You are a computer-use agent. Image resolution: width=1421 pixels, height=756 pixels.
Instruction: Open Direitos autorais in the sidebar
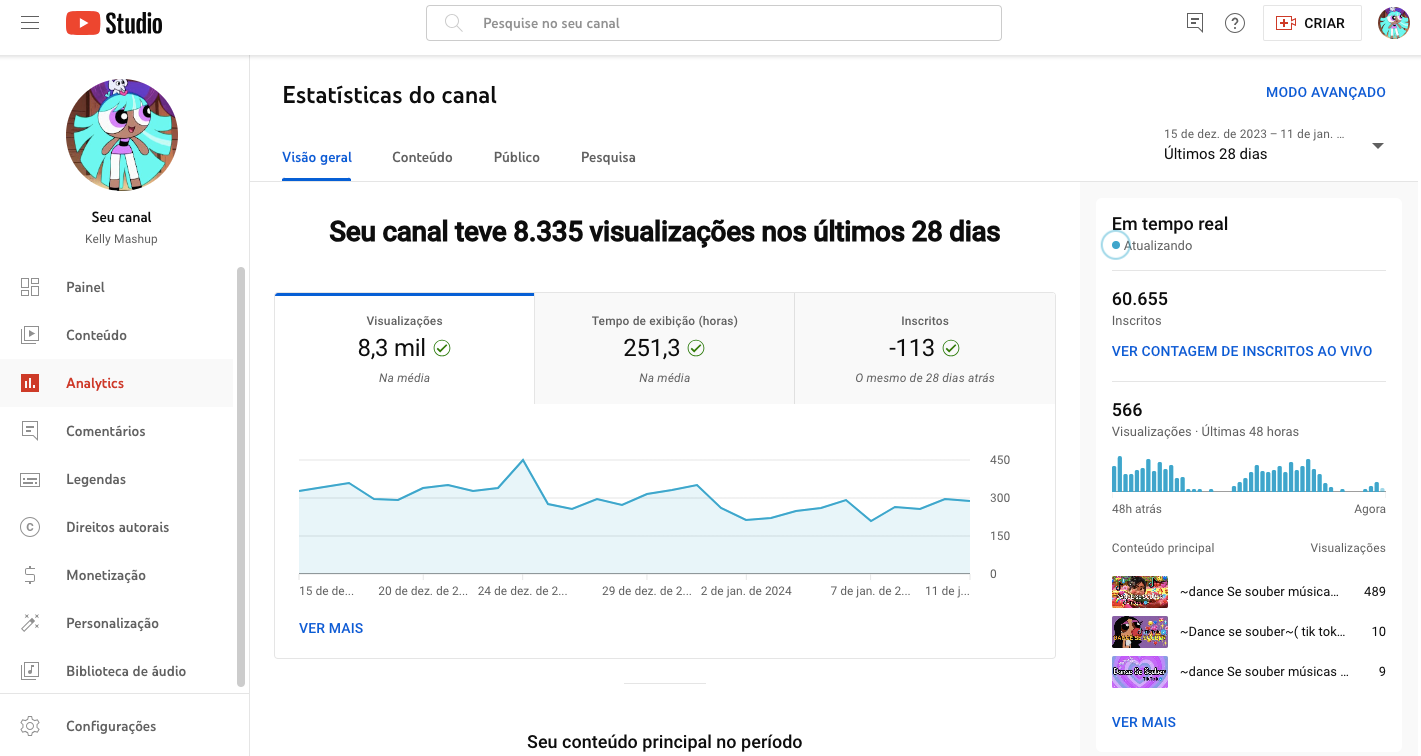pyautogui.click(x=117, y=527)
